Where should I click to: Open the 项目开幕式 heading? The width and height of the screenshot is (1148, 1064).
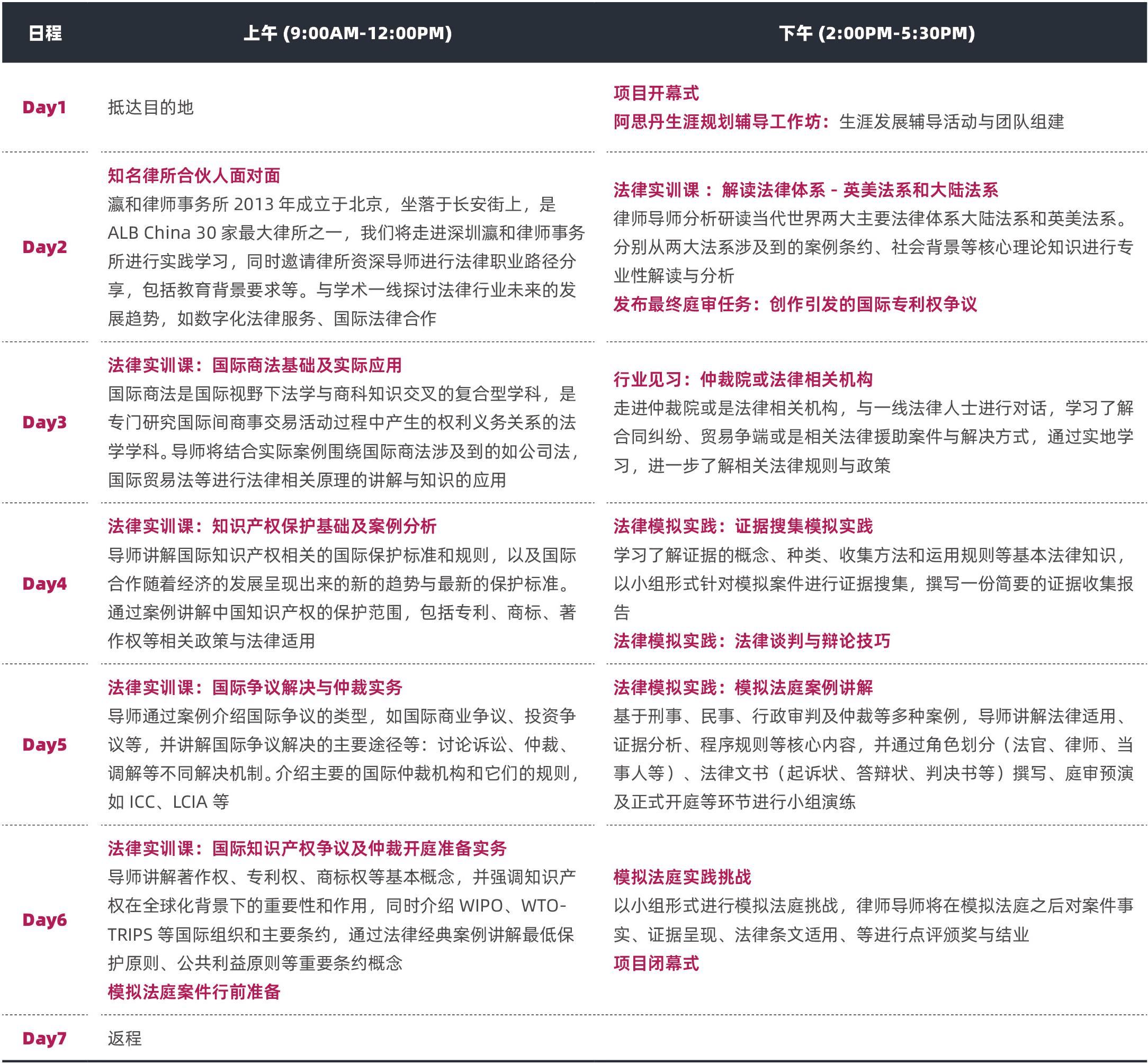click(656, 93)
